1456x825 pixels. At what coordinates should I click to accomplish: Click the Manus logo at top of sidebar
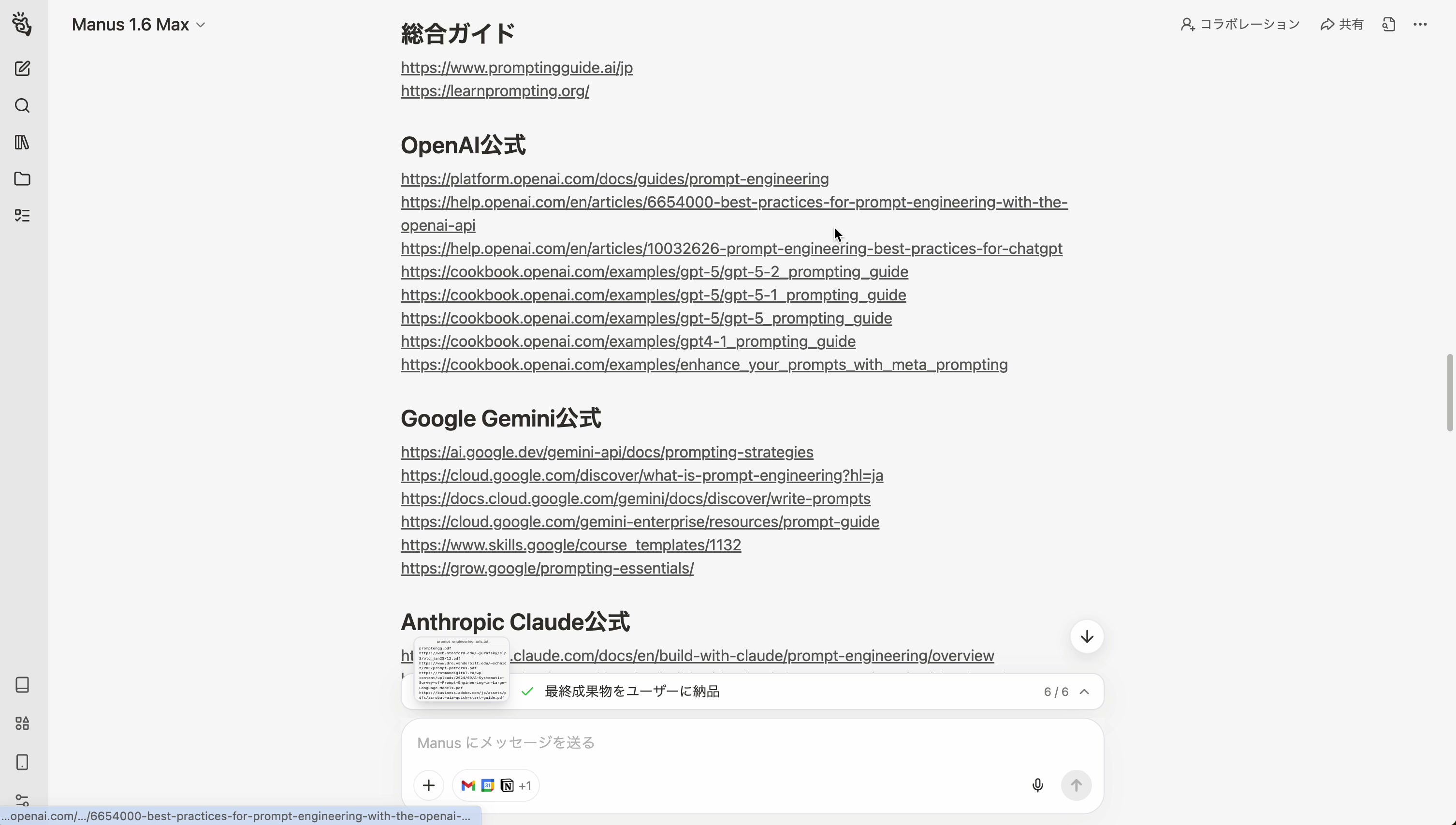click(23, 24)
